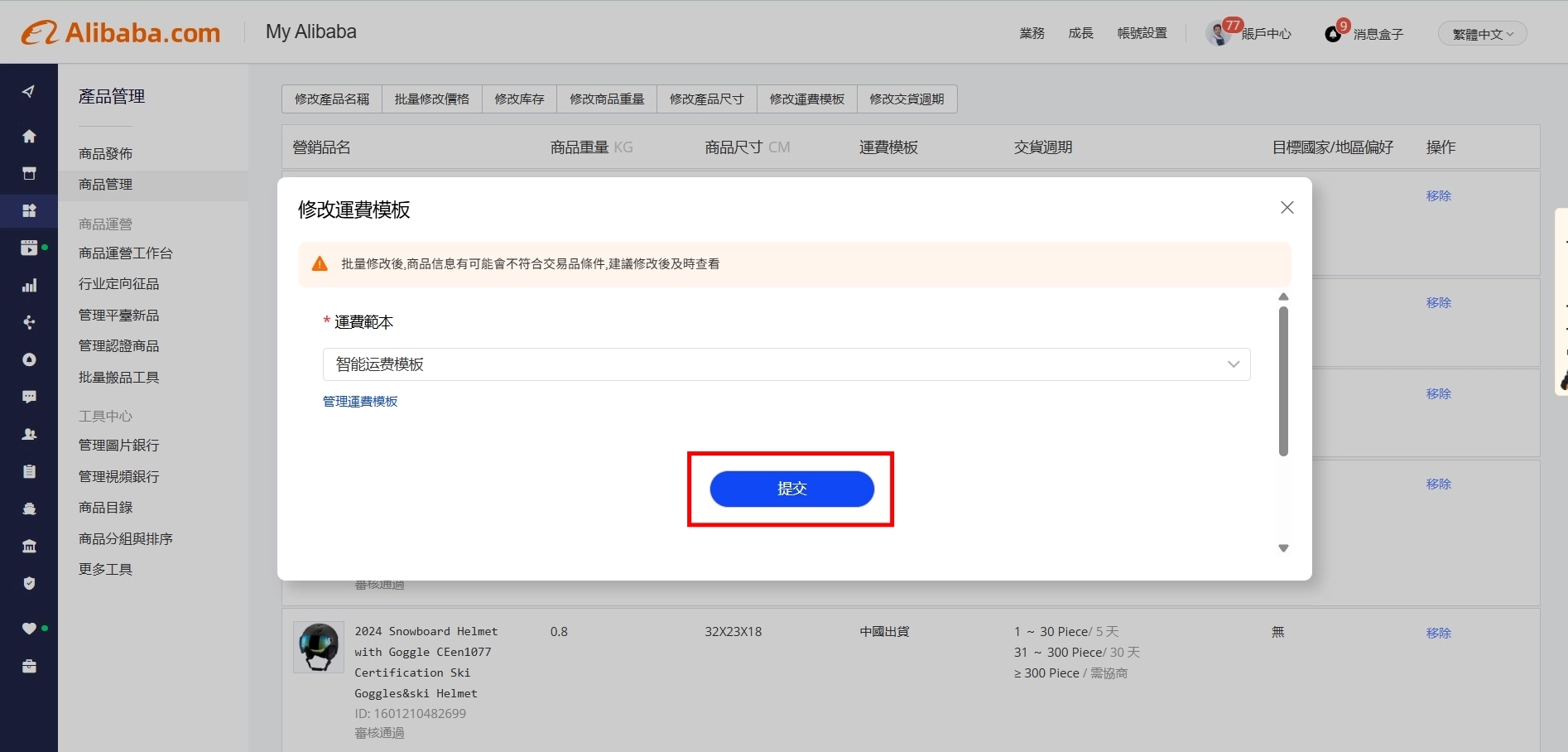1568x752 pixels.
Task: Open the 運費範本 dropdown 智能运费模板
Action: click(x=786, y=364)
